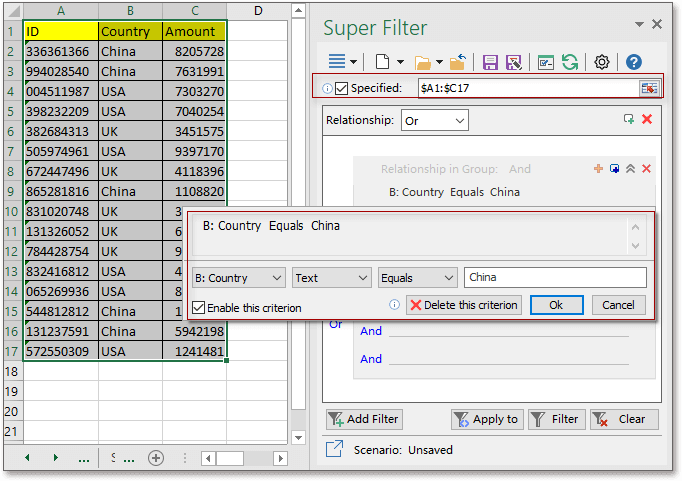Uncheck the Specified range checkbox
The image size is (682, 481).
coord(342,88)
